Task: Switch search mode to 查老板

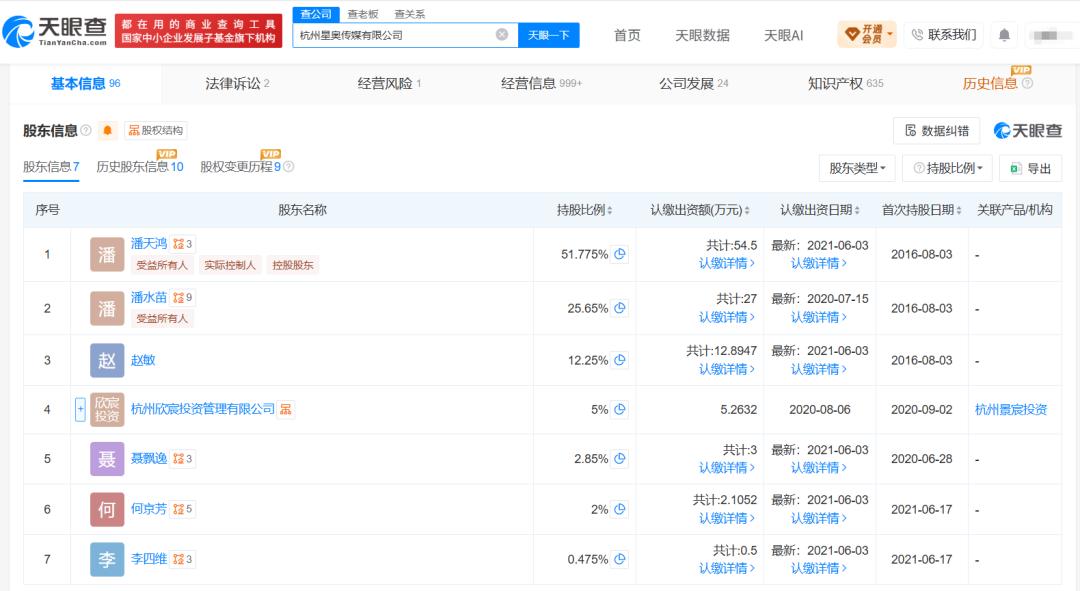Action: coord(363,14)
